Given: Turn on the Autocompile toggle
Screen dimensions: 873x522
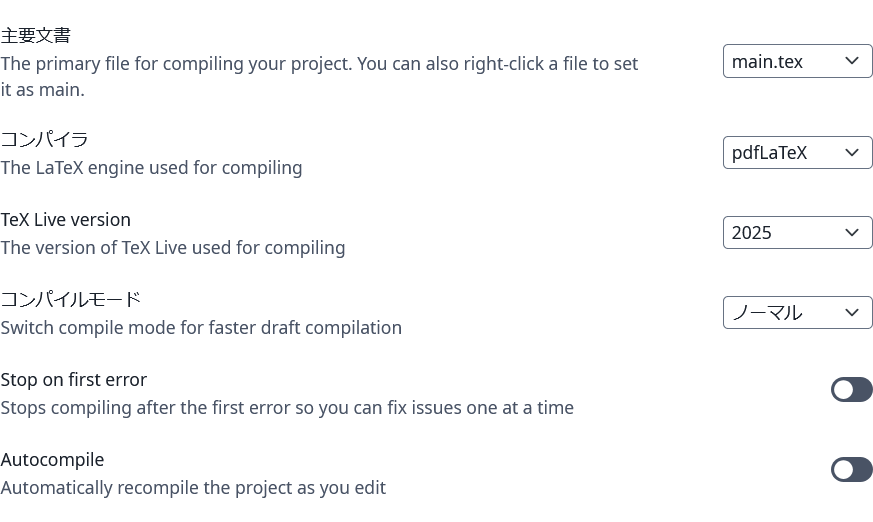Looking at the screenshot, I should 851,470.
